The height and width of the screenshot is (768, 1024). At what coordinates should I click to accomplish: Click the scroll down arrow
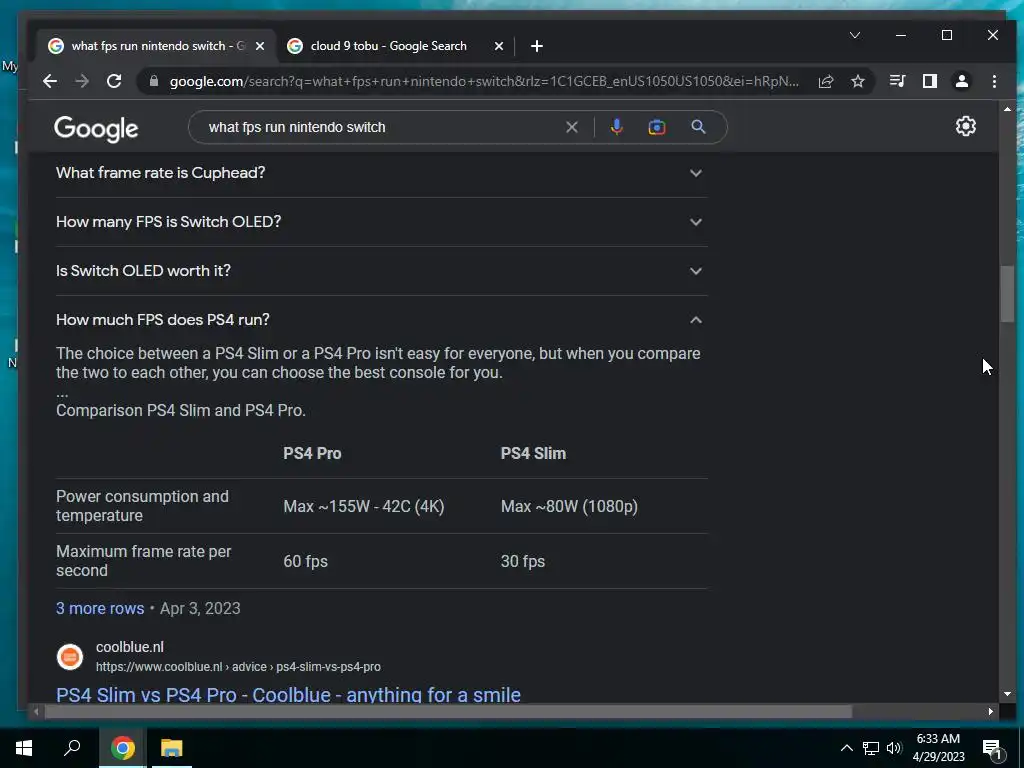coord(1007,694)
